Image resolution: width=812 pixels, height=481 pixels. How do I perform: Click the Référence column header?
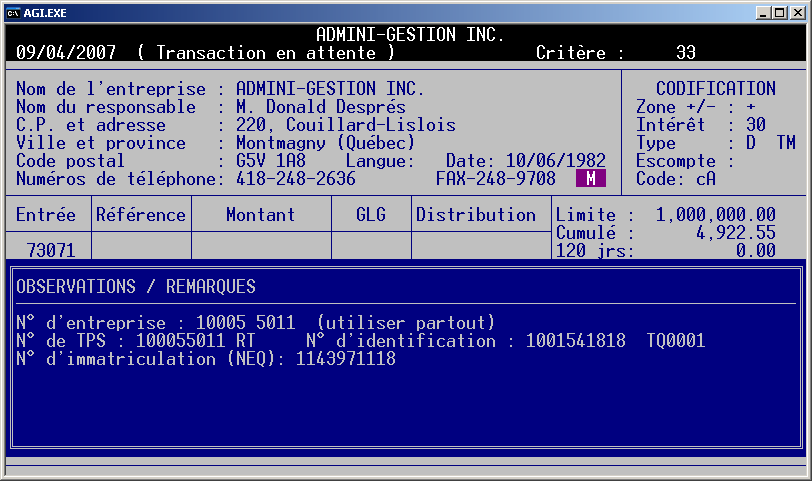[141, 214]
